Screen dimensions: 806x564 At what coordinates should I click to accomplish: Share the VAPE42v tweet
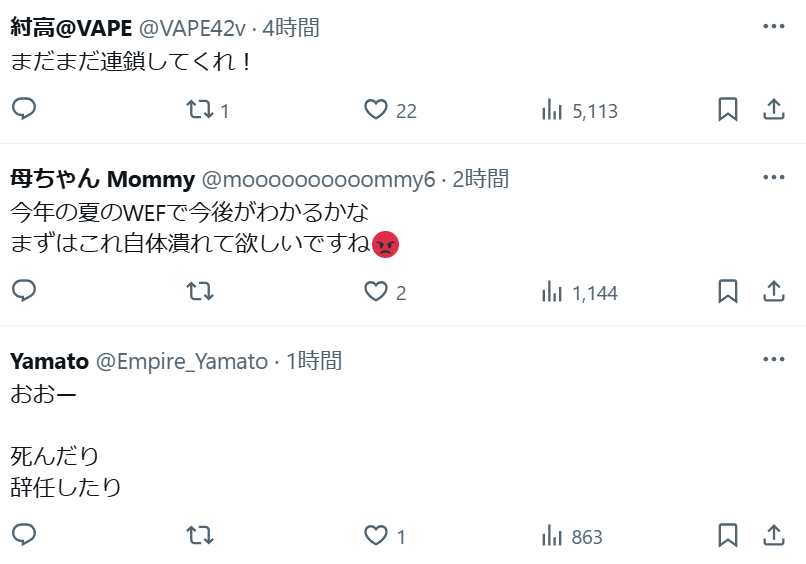[774, 110]
